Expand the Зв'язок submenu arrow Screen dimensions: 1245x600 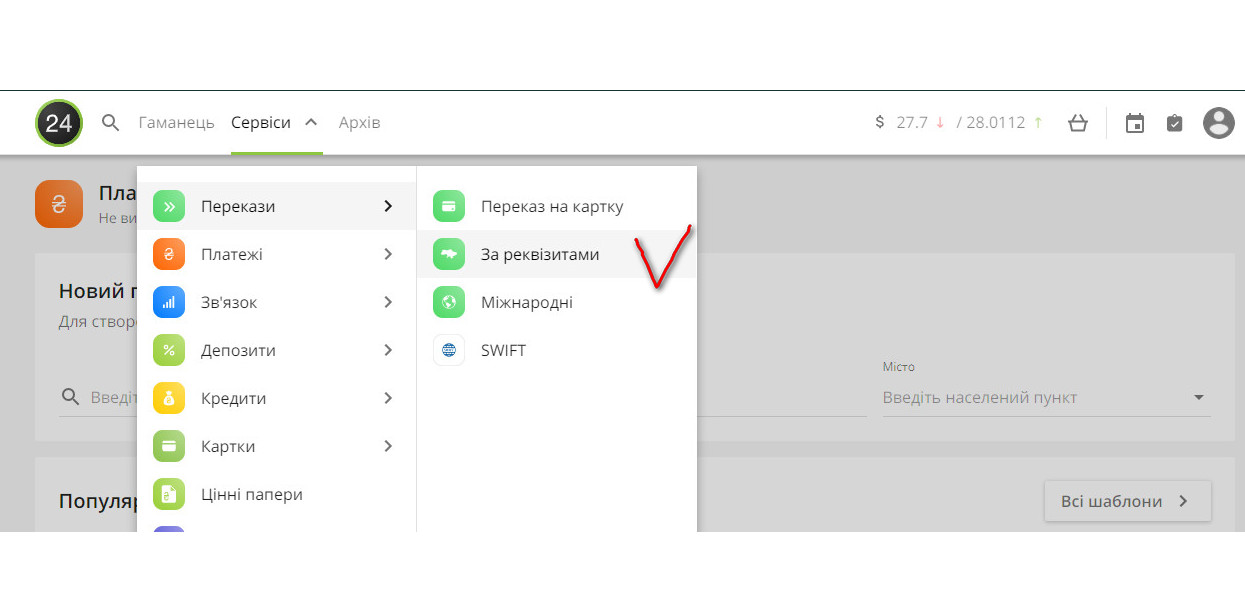388,302
